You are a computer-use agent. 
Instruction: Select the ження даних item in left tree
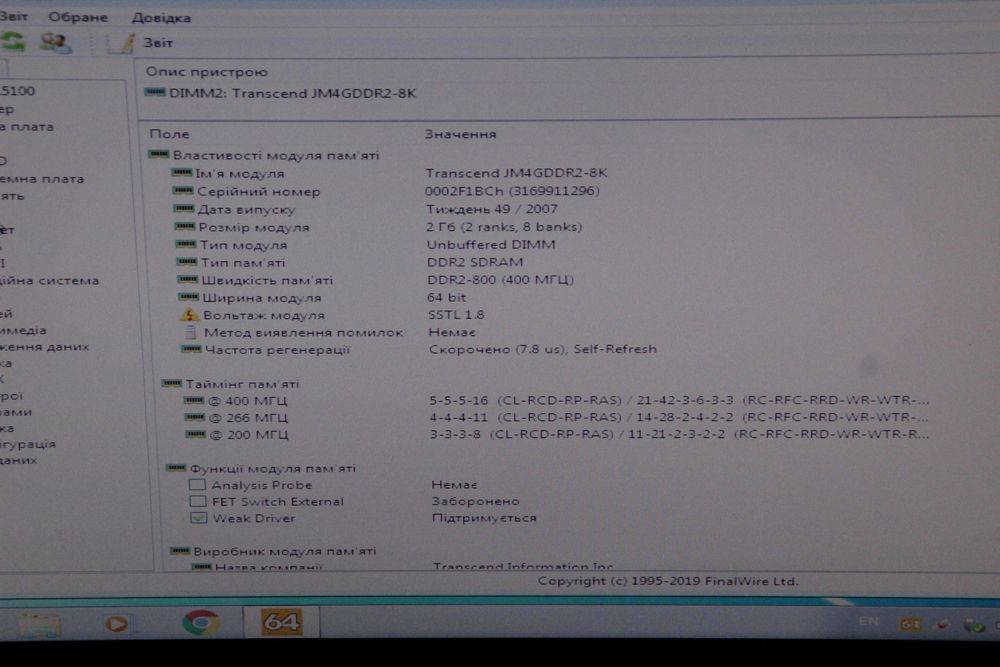coord(45,347)
